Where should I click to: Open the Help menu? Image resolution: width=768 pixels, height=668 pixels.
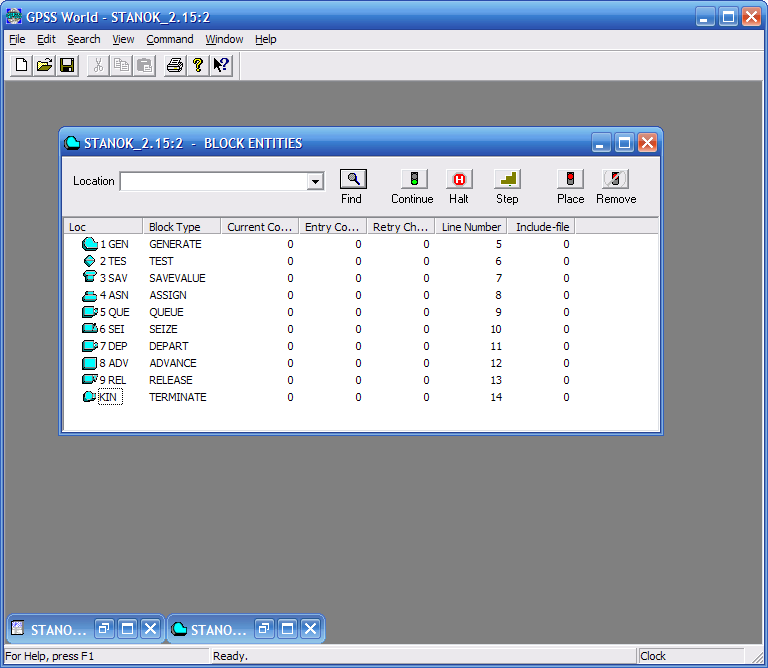(x=265, y=39)
